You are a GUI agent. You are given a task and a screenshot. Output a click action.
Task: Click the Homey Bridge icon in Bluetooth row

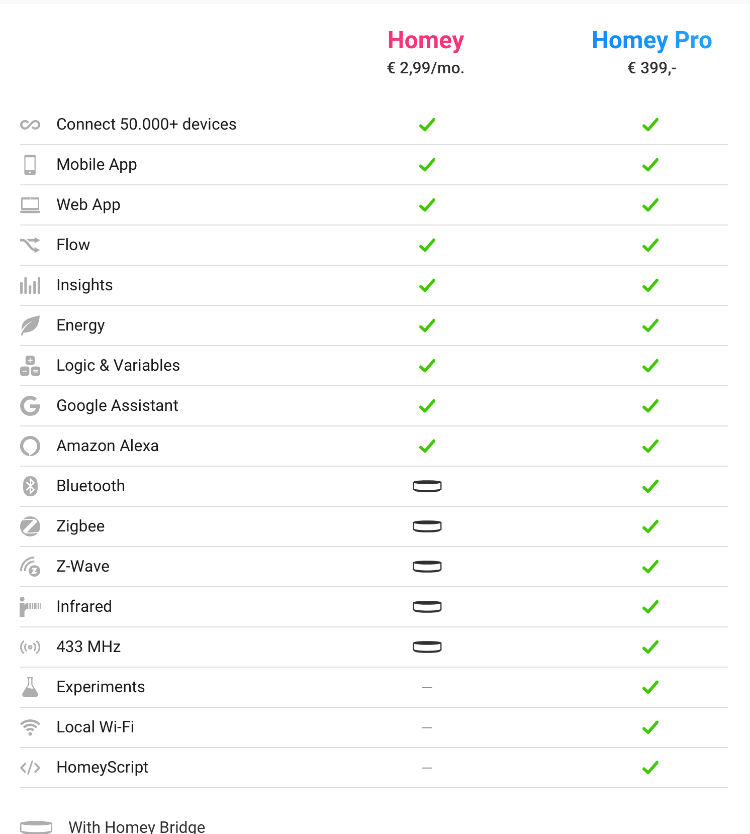click(x=427, y=486)
